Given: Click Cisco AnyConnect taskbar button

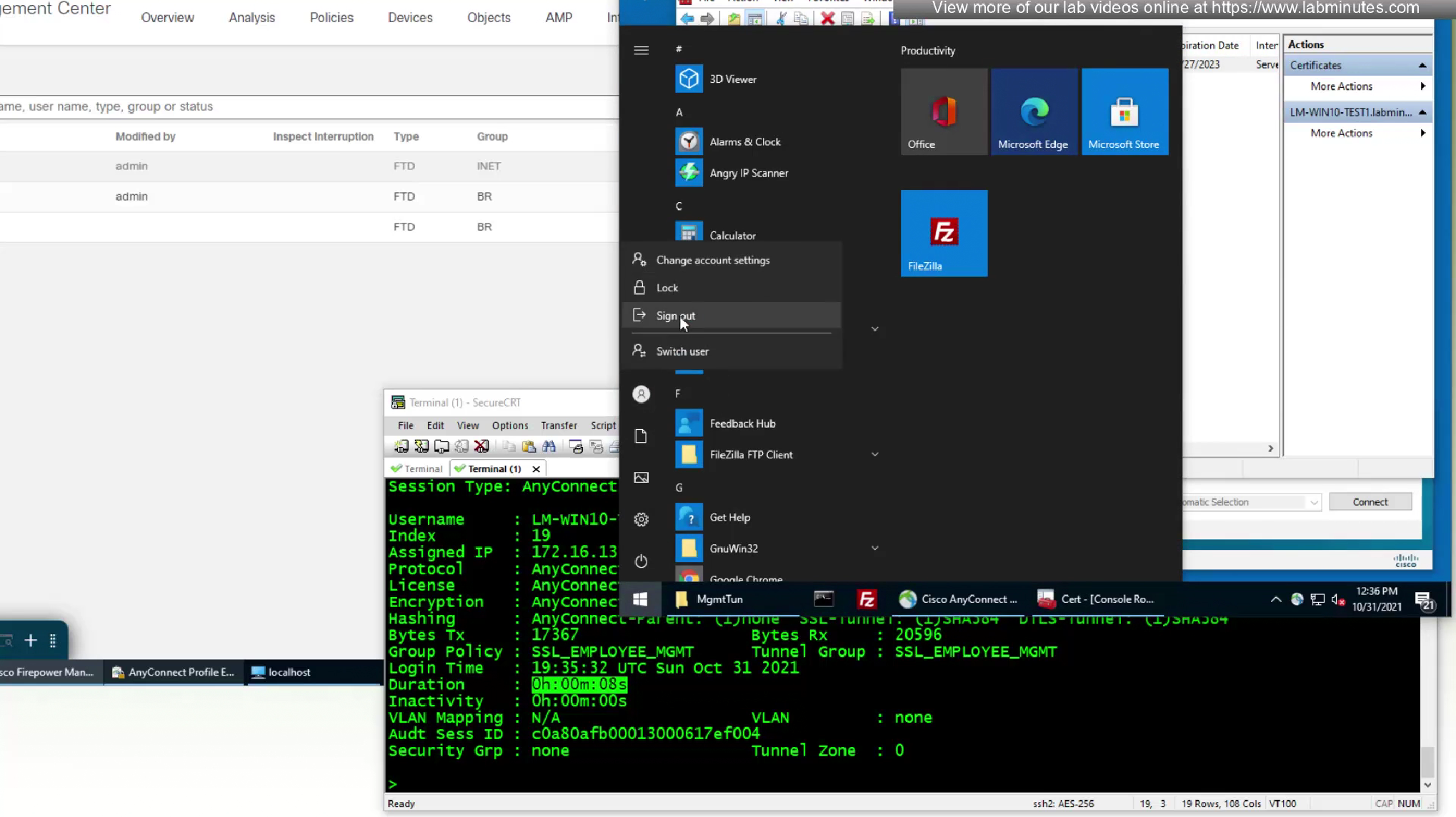Looking at the screenshot, I should [x=958, y=599].
